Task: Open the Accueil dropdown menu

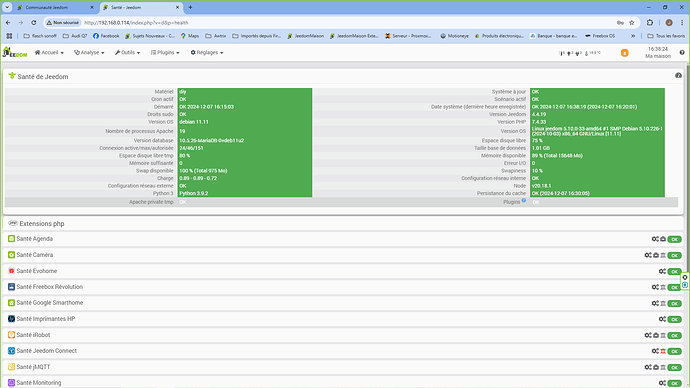Action: 49,52
